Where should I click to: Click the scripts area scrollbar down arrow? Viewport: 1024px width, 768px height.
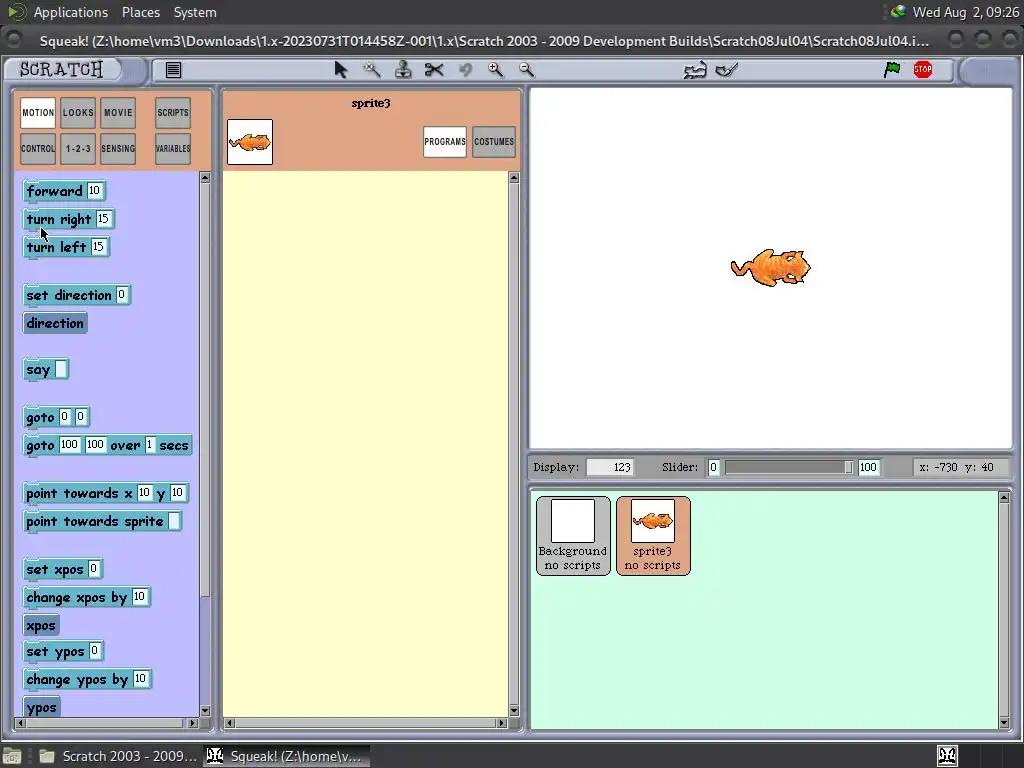(514, 711)
